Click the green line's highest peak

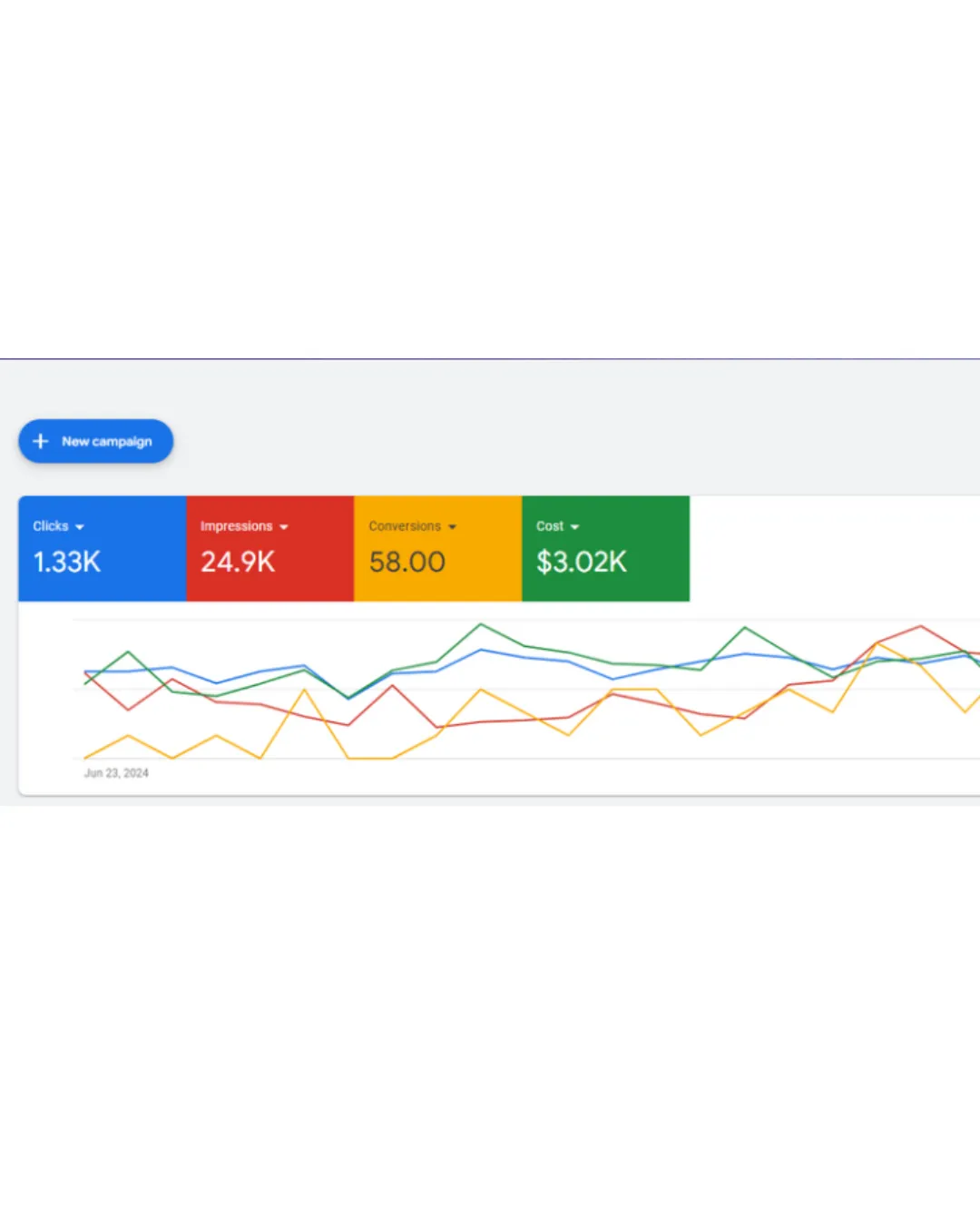click(x=481, y=624)
